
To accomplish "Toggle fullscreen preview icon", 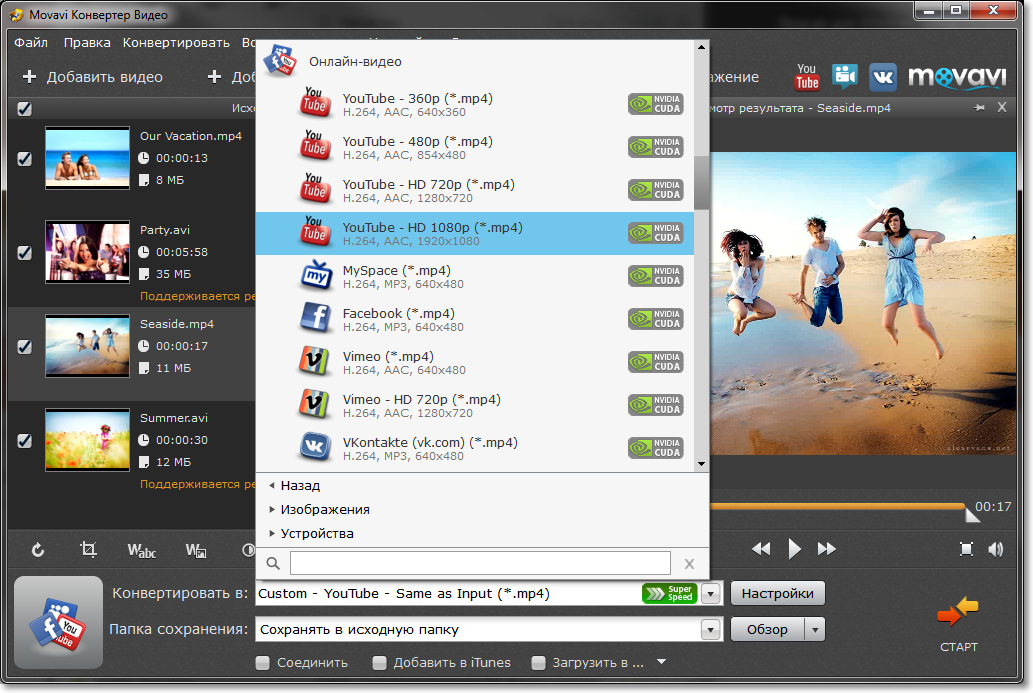I will click(x=966, y=549).
